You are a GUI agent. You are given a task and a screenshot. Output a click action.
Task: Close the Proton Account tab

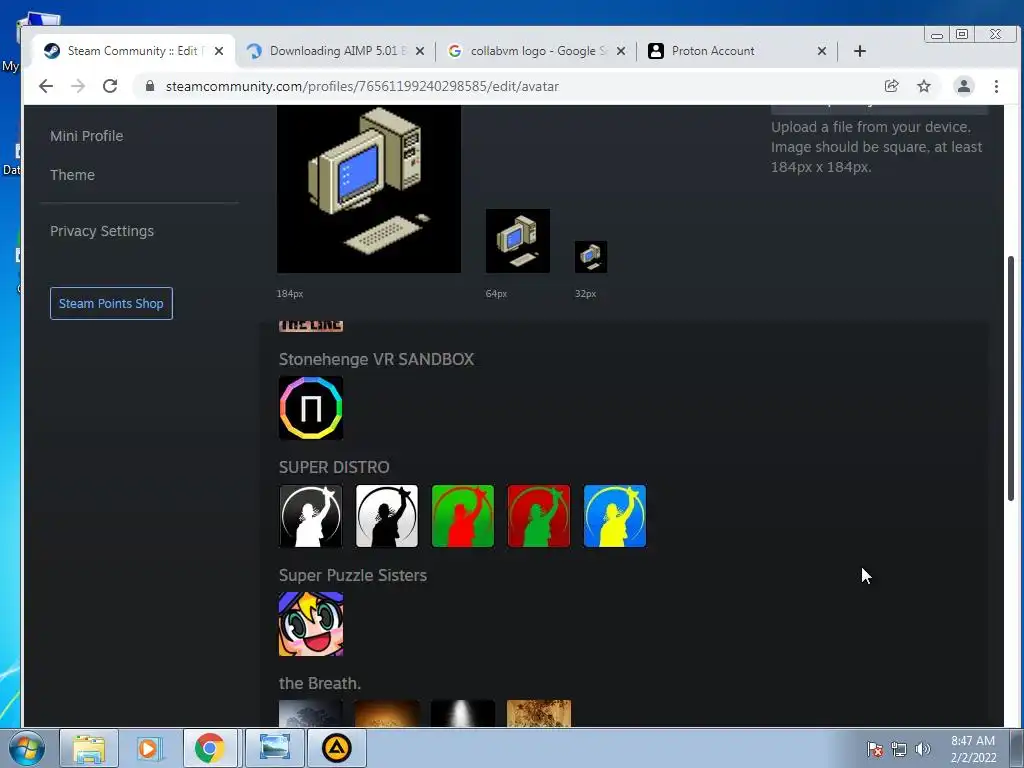click(822, 51)
